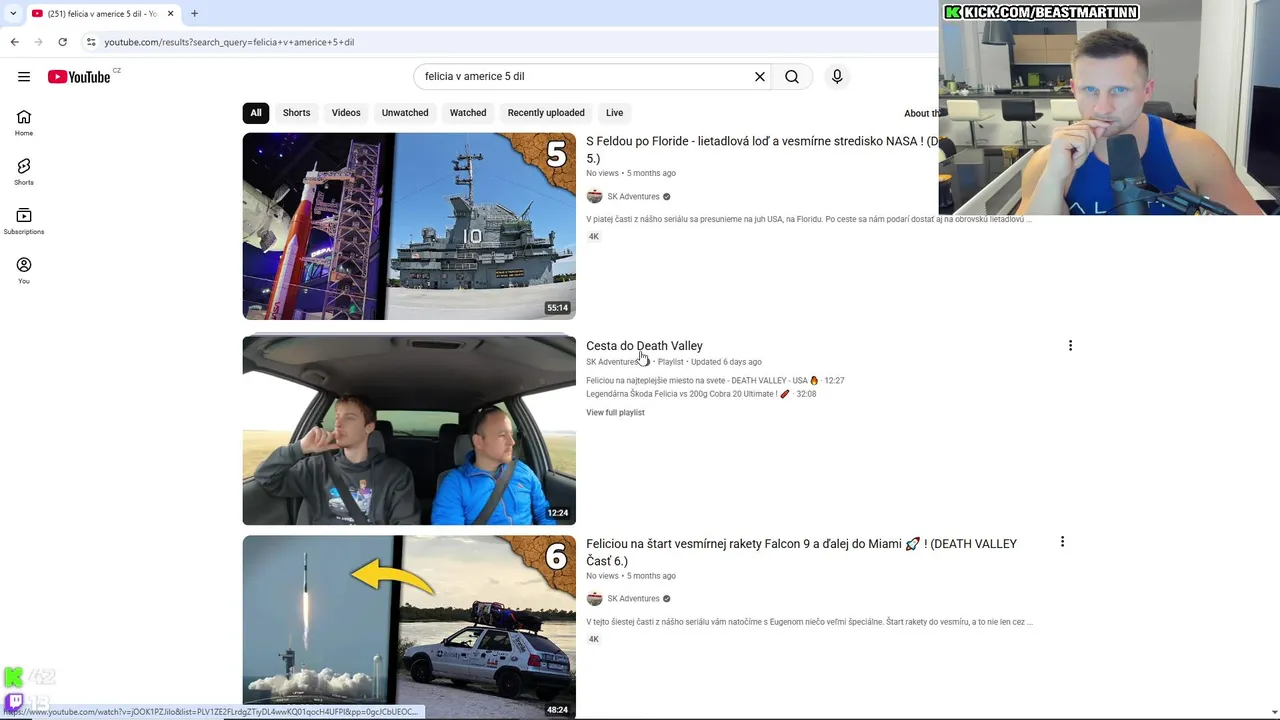Go forward in browser history
Image resolution: width=1280 pixels, height=720 pixels.
pyautogui.click(x=39, y=42)
